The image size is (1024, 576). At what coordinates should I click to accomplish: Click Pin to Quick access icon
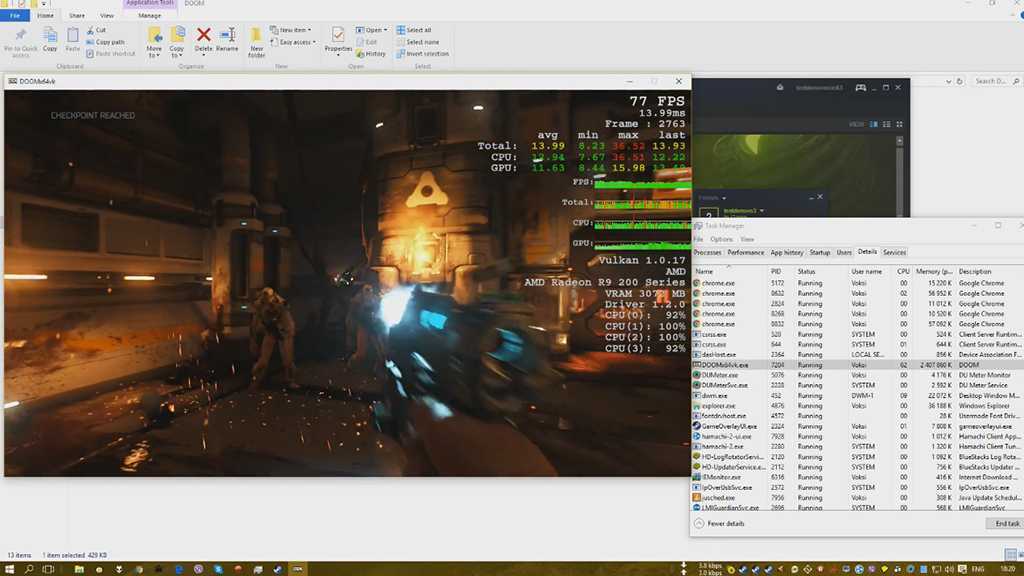[20, 35]
